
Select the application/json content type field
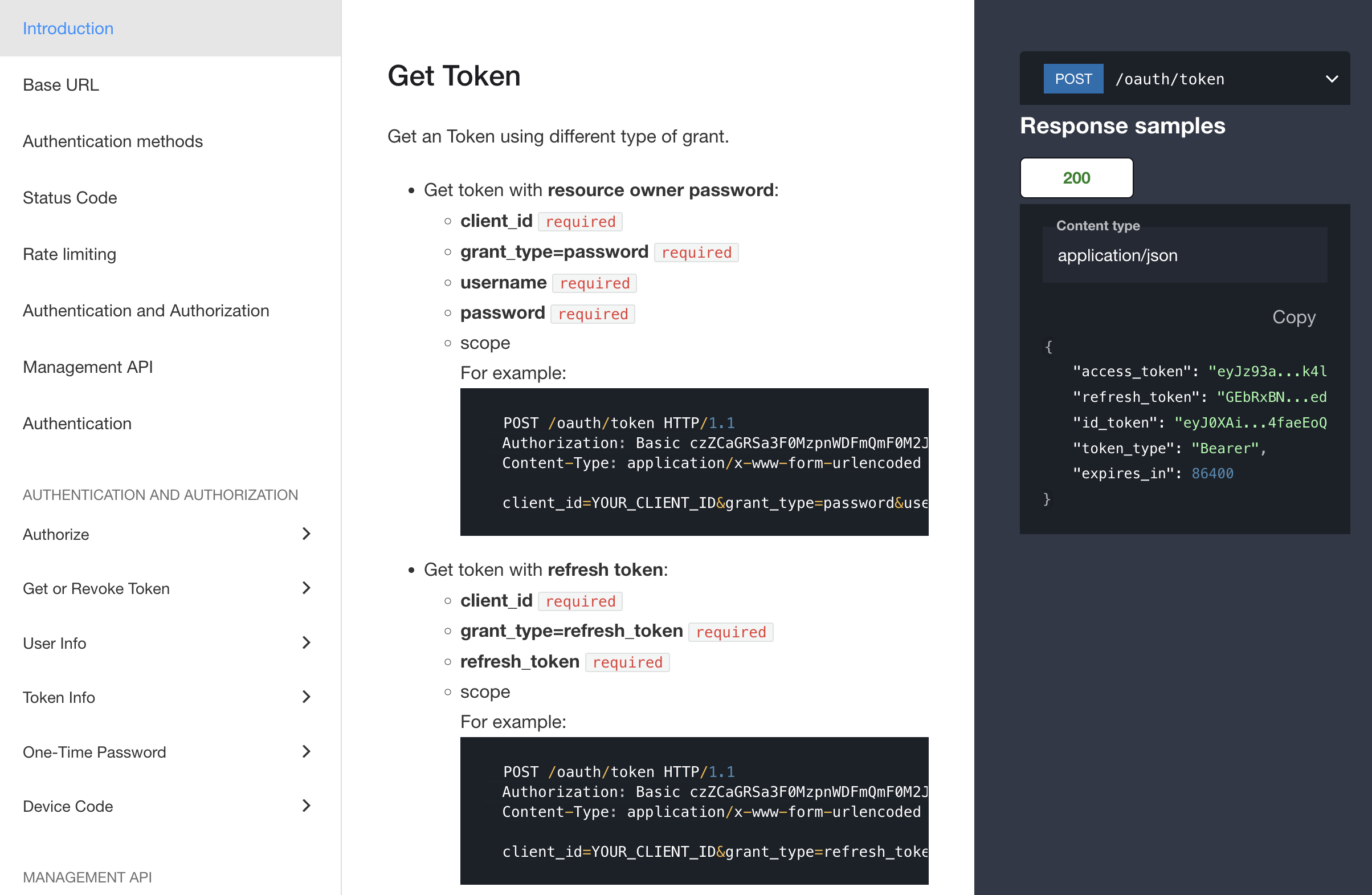click(x=1184, y=255)
